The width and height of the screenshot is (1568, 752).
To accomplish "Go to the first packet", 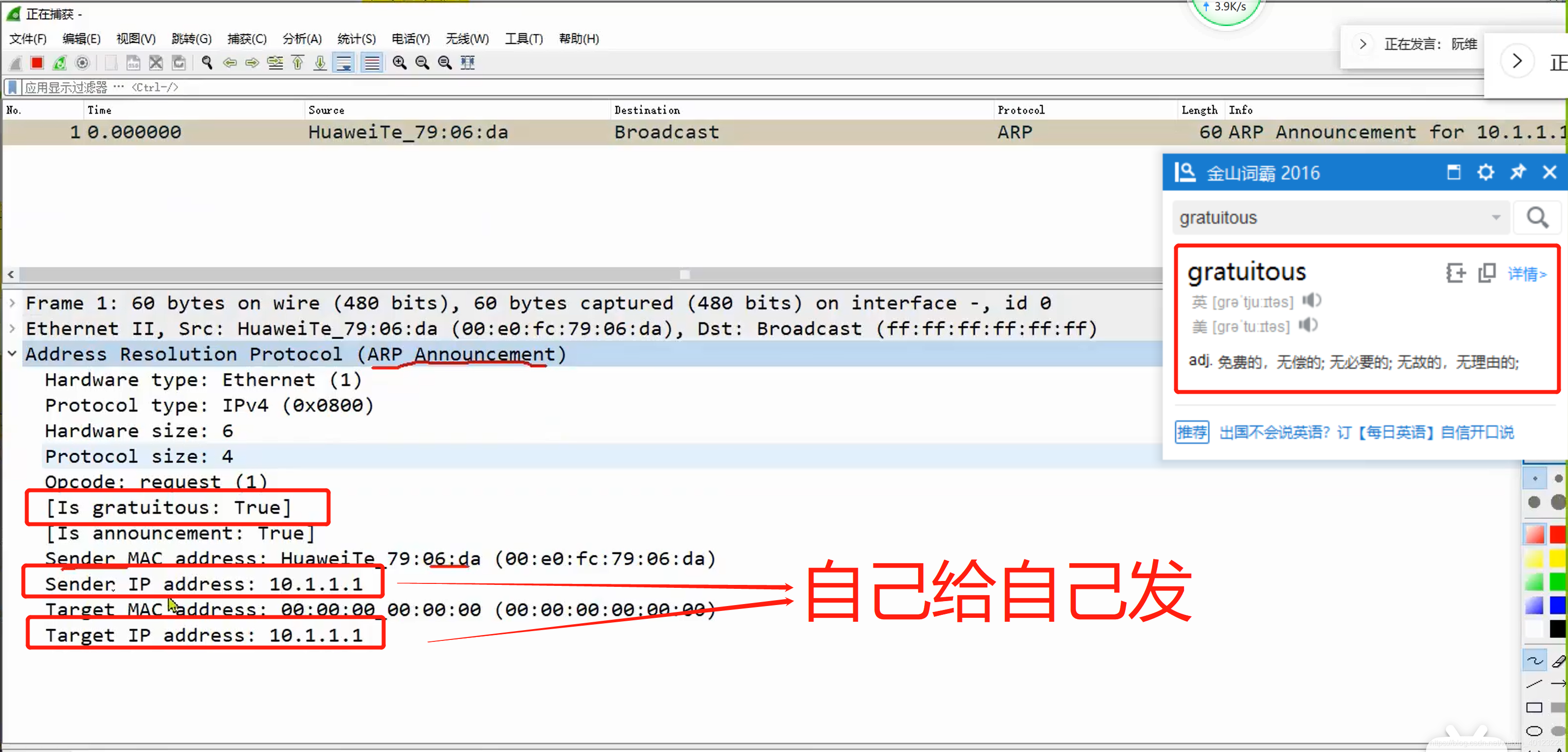I will click(x=298, y=63).
